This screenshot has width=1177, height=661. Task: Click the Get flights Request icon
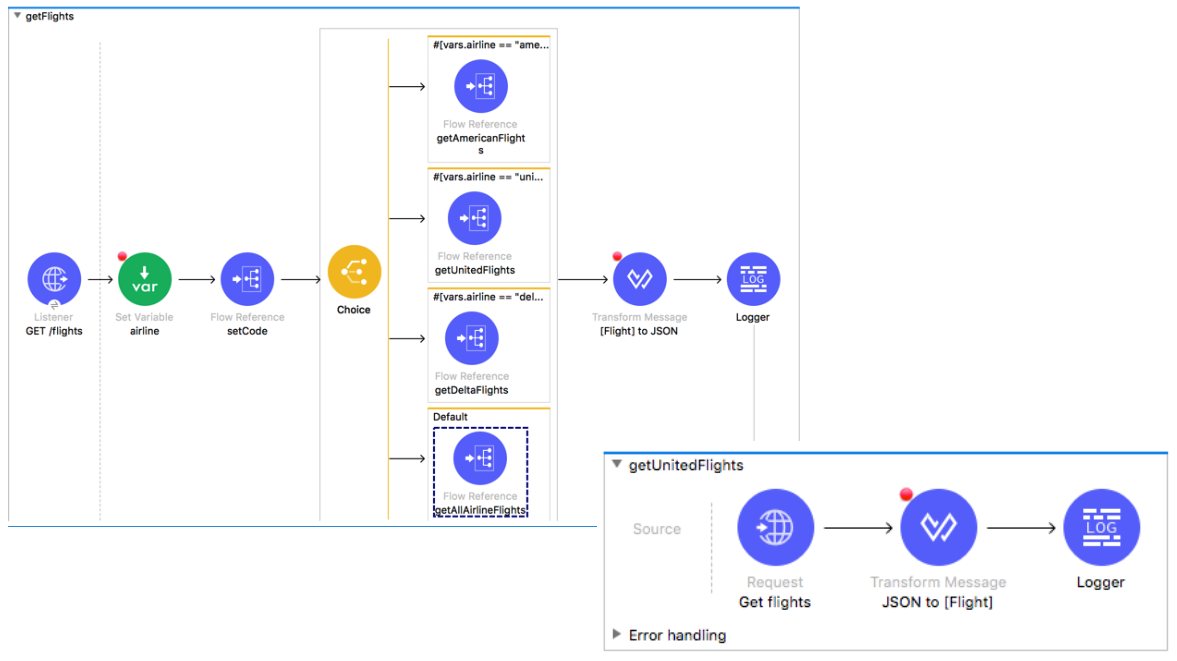(775, 527)
